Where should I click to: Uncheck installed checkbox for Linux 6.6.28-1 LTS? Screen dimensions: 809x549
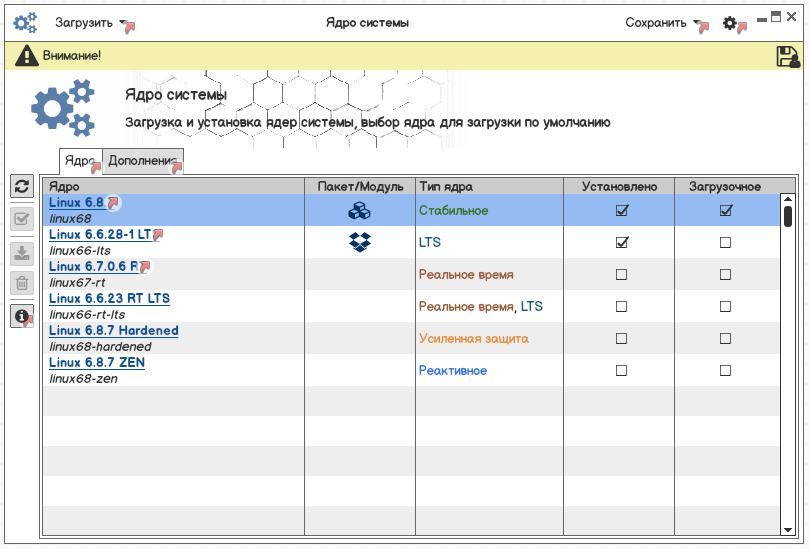(621, 243)
